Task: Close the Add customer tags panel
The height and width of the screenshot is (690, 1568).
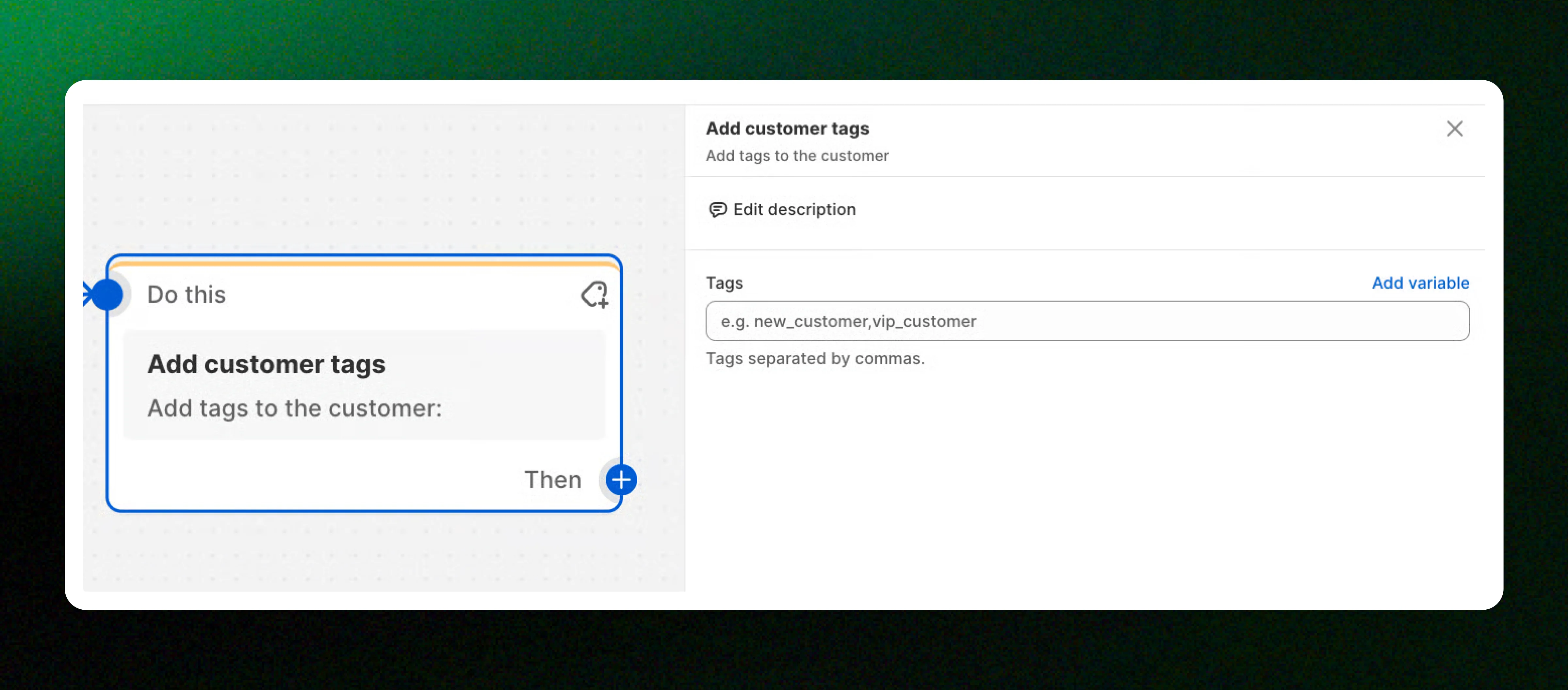Action: pos(1454,128)
